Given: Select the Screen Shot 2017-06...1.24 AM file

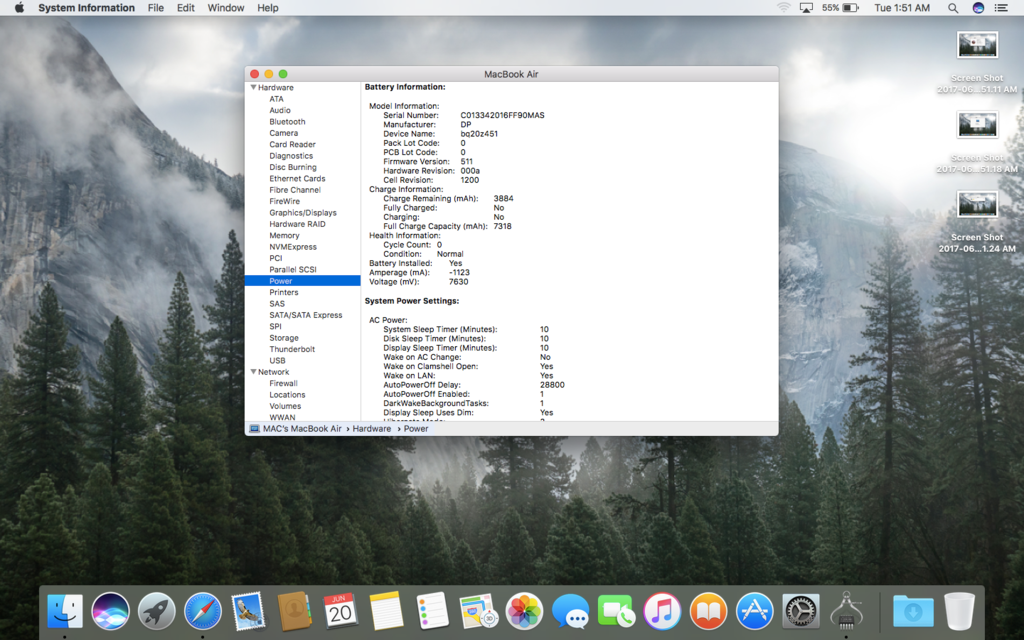Looking at the screenshot, I should [x=977, y=222].
